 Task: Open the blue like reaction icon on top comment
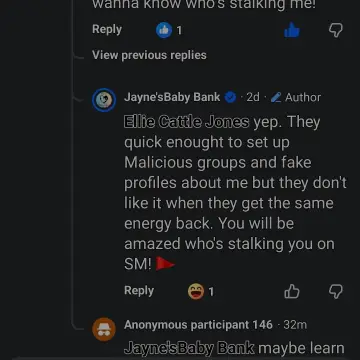(164, 30)
